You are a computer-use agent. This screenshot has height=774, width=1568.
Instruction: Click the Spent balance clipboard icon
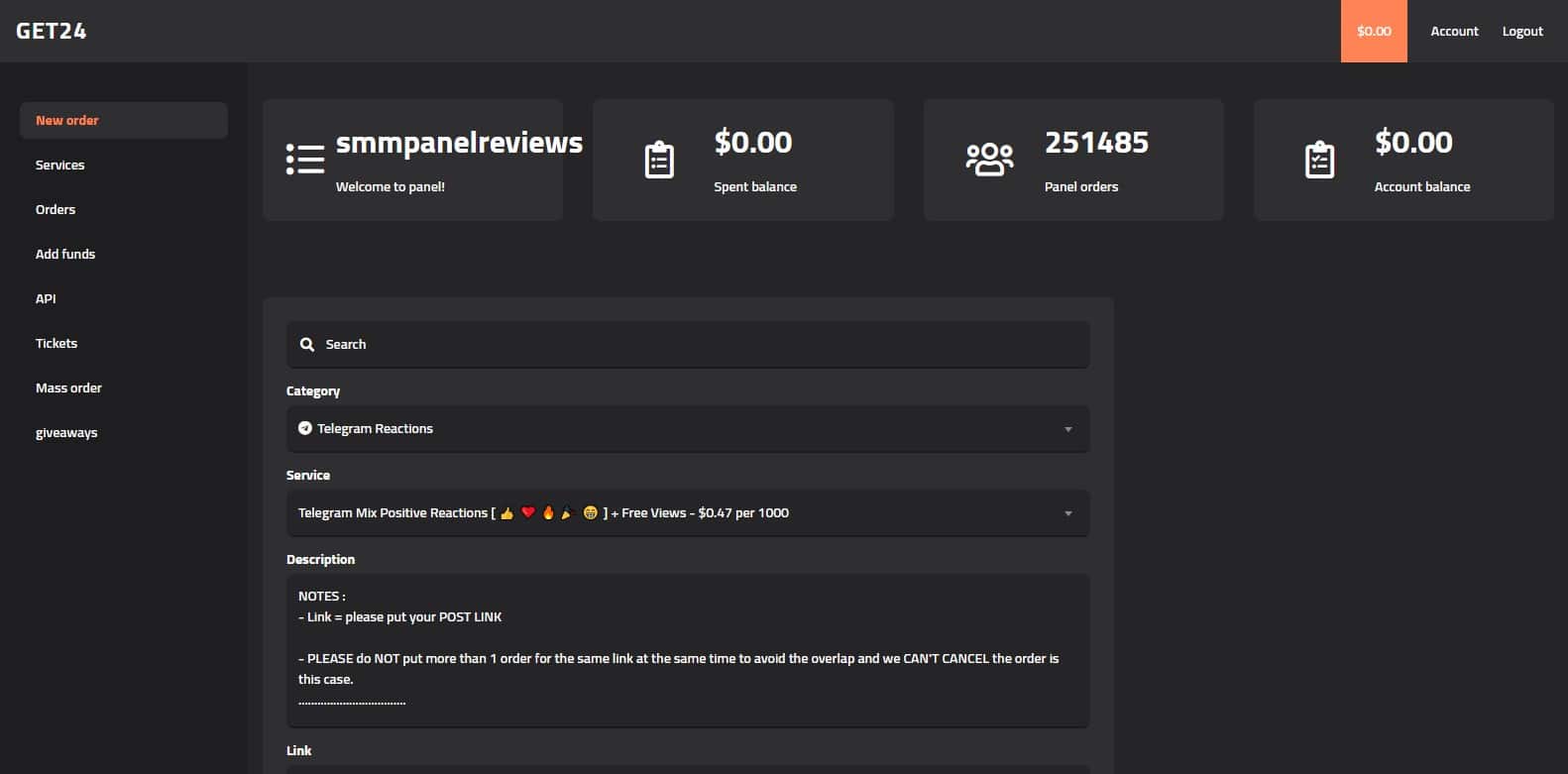(x=659, y=161)
